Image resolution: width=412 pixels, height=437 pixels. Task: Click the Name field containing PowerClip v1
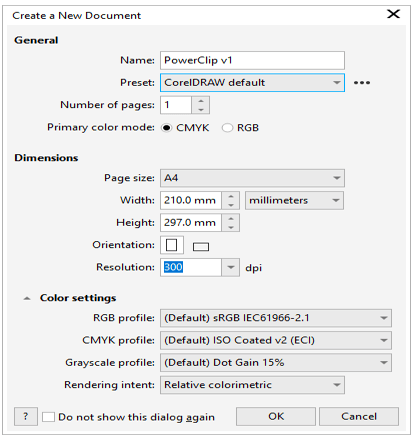coord(252,60)
